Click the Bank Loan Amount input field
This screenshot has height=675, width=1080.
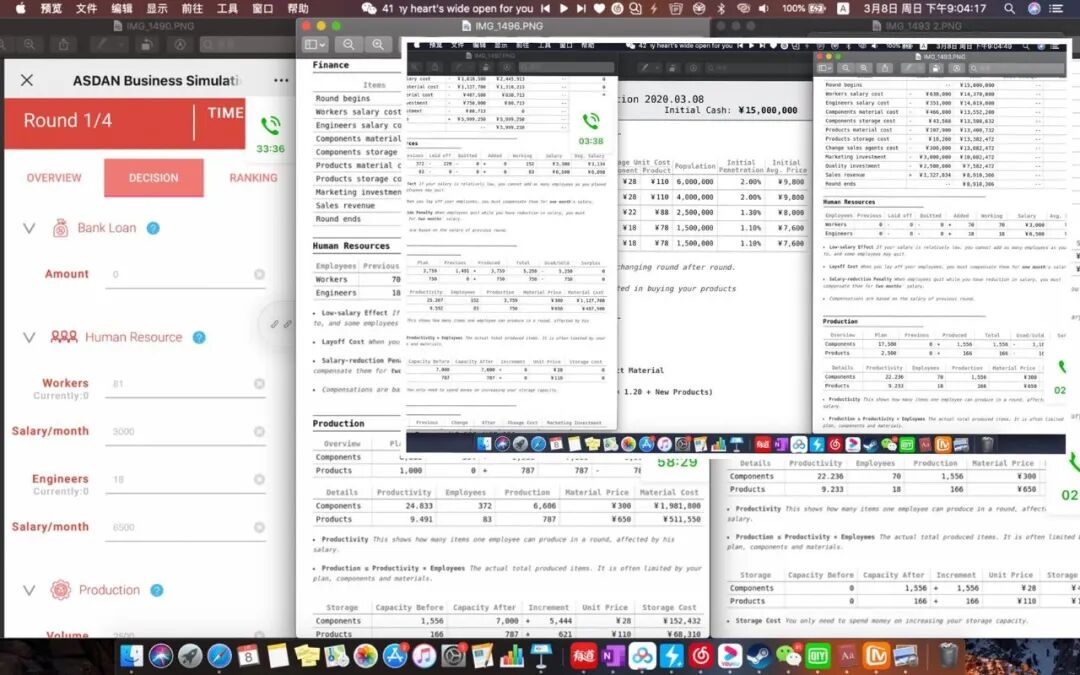coord(185,274)
